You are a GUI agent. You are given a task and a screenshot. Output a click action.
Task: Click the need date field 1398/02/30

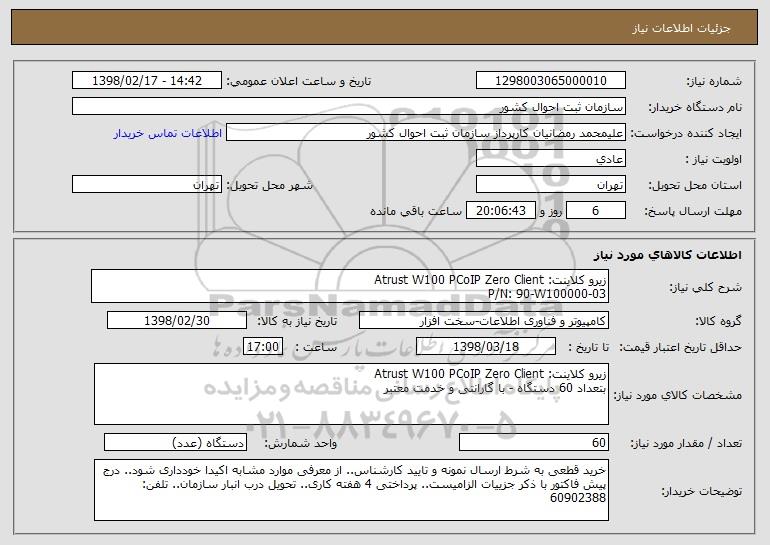[177, 321]
